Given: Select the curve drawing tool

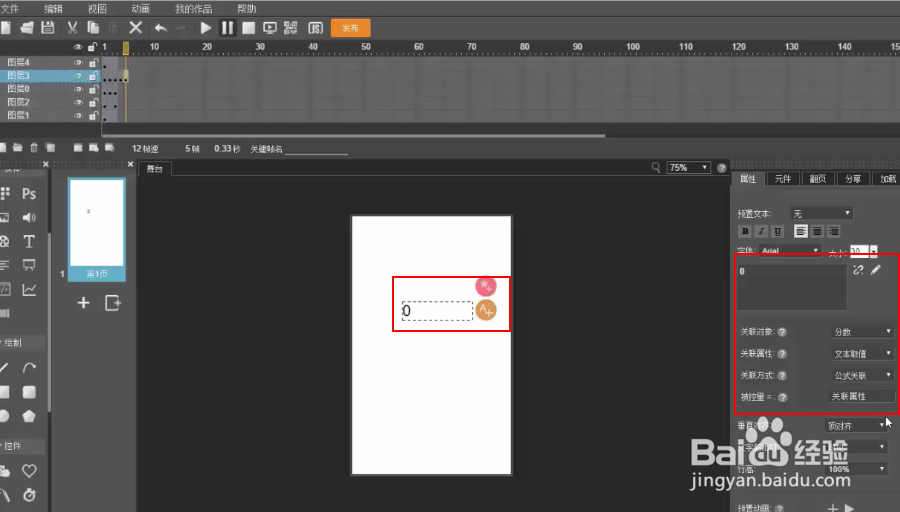Looking at the screenshot, I should click(29, 367).
